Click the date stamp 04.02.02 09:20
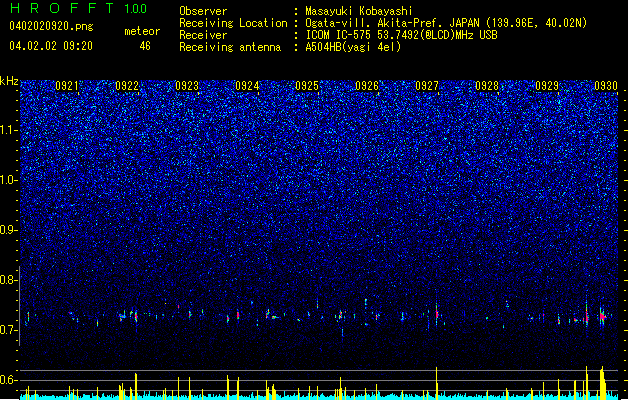This screenshot has width=629, height=400. tap(51, 46)
